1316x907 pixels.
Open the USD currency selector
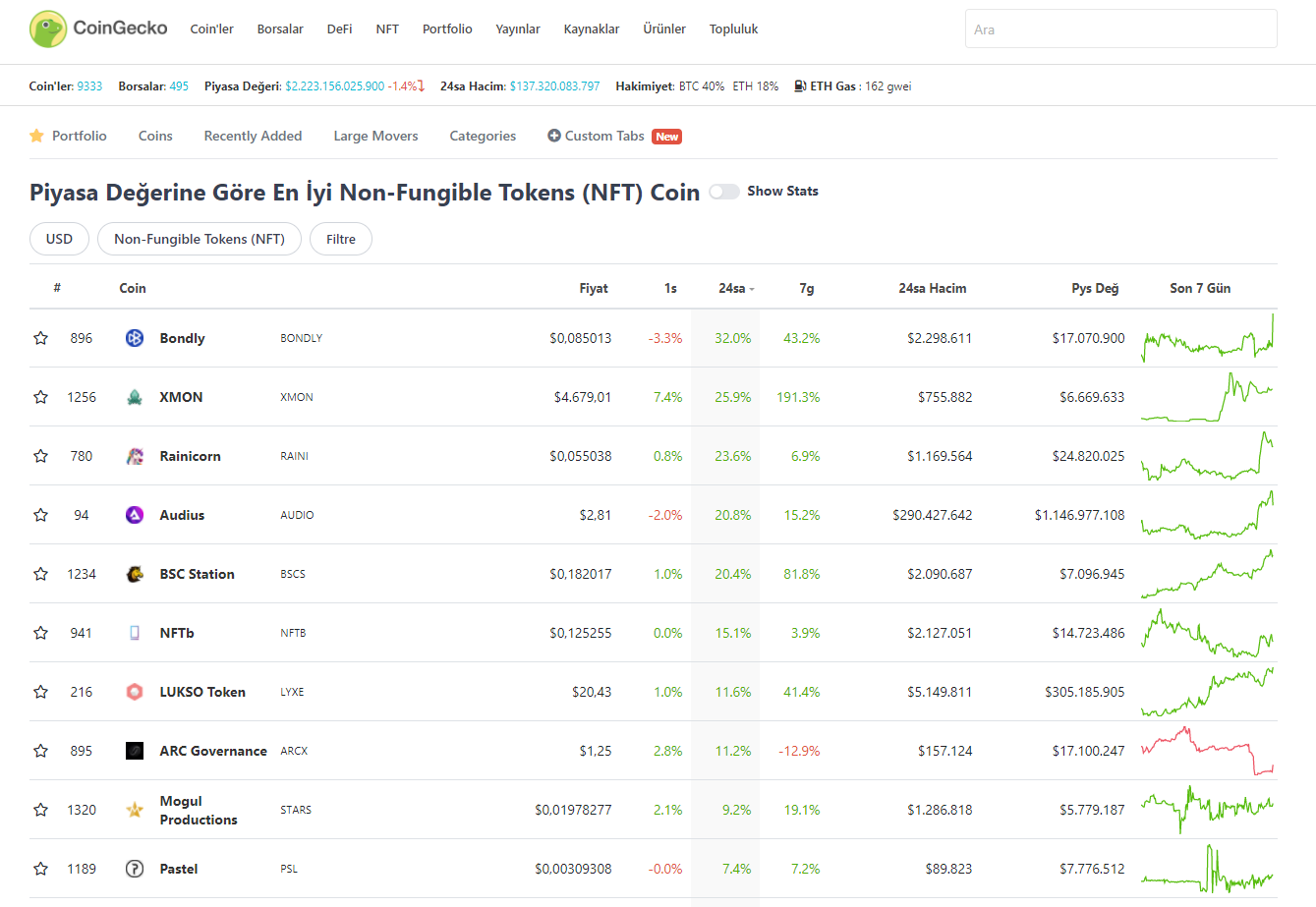(x=59, y=239)
